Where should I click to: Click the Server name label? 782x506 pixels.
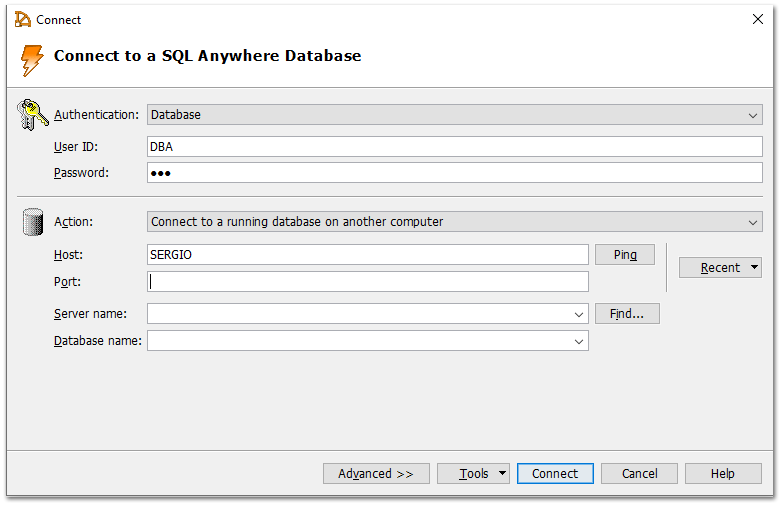tap(90, 314)
